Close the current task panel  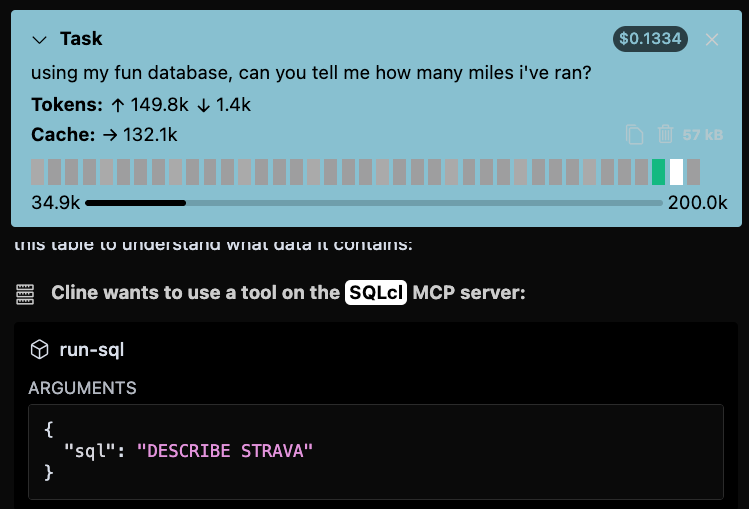click(x=712, y=40)
